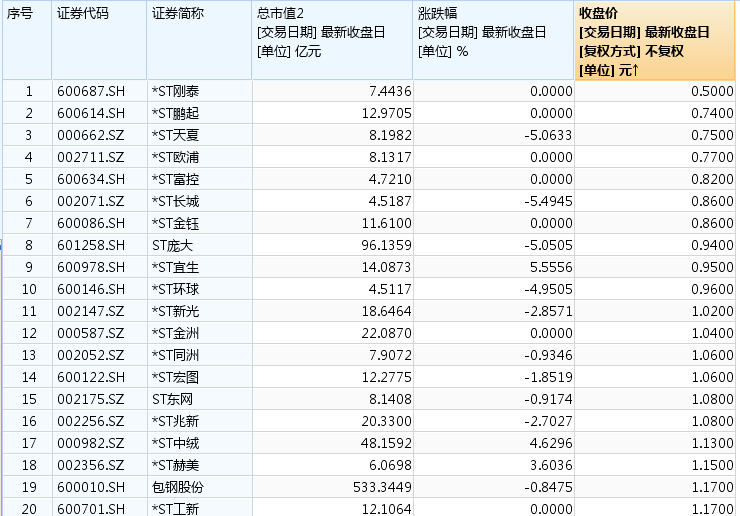Select stock name *ST金钰

click(176, 223)
